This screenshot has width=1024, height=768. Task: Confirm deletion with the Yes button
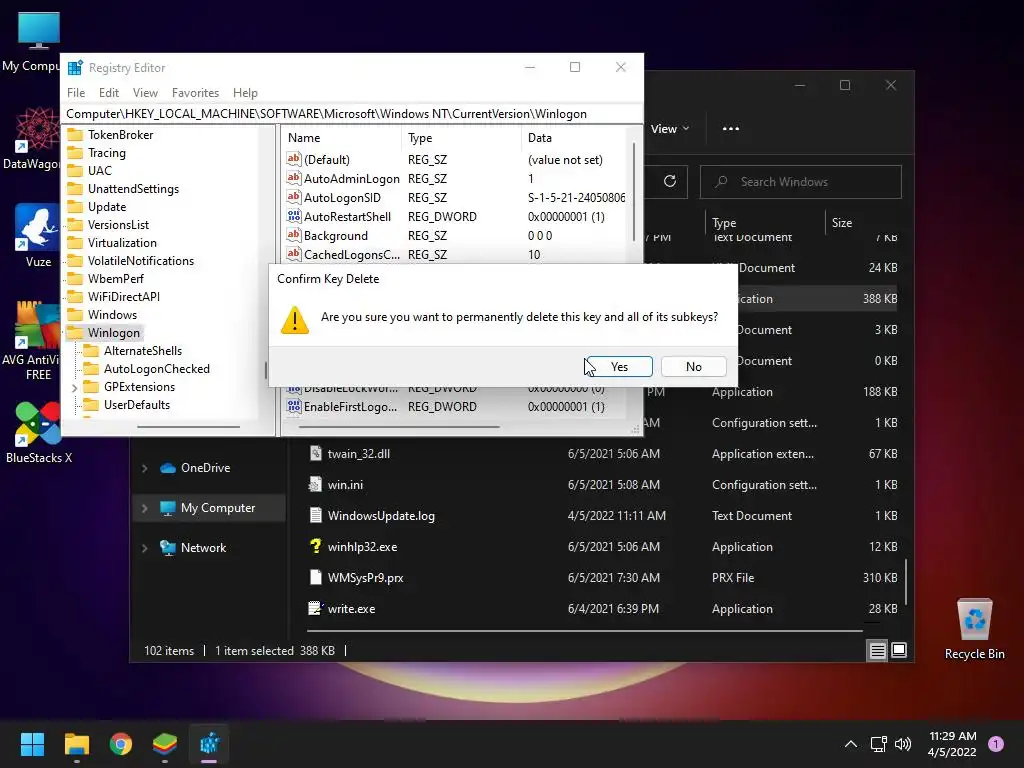618,366
